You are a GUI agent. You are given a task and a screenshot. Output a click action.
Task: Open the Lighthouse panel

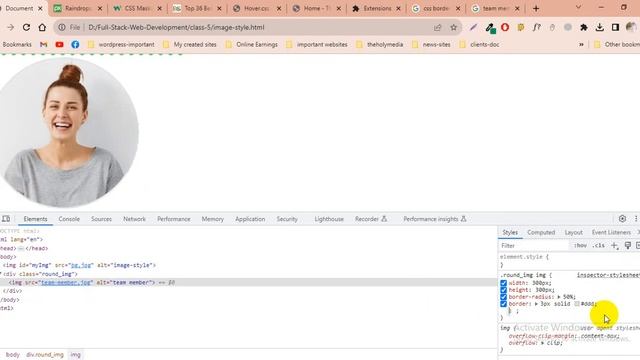pos(329,219)
